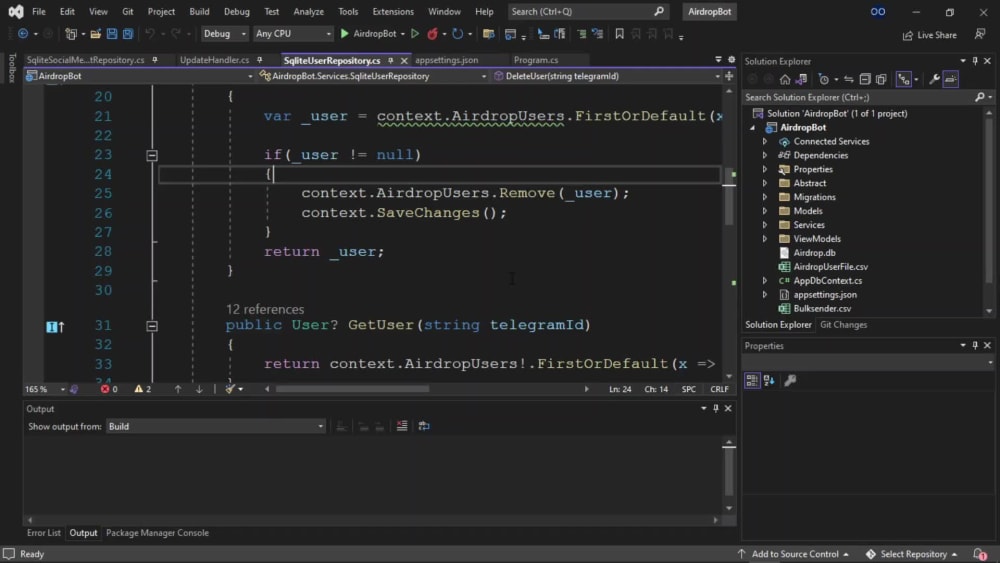
Task: Click Clear All icon in Output panel
Action: [402, 426]
